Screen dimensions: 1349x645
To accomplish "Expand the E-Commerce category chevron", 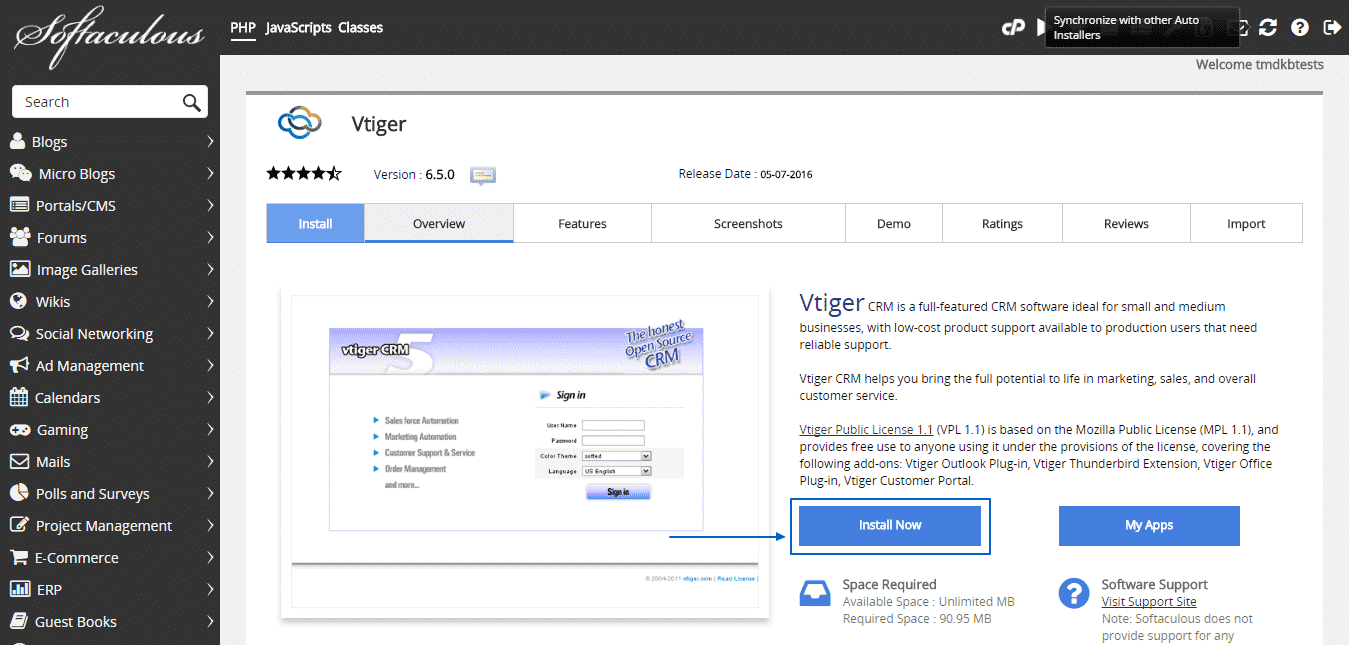I will tap(210, 557).
